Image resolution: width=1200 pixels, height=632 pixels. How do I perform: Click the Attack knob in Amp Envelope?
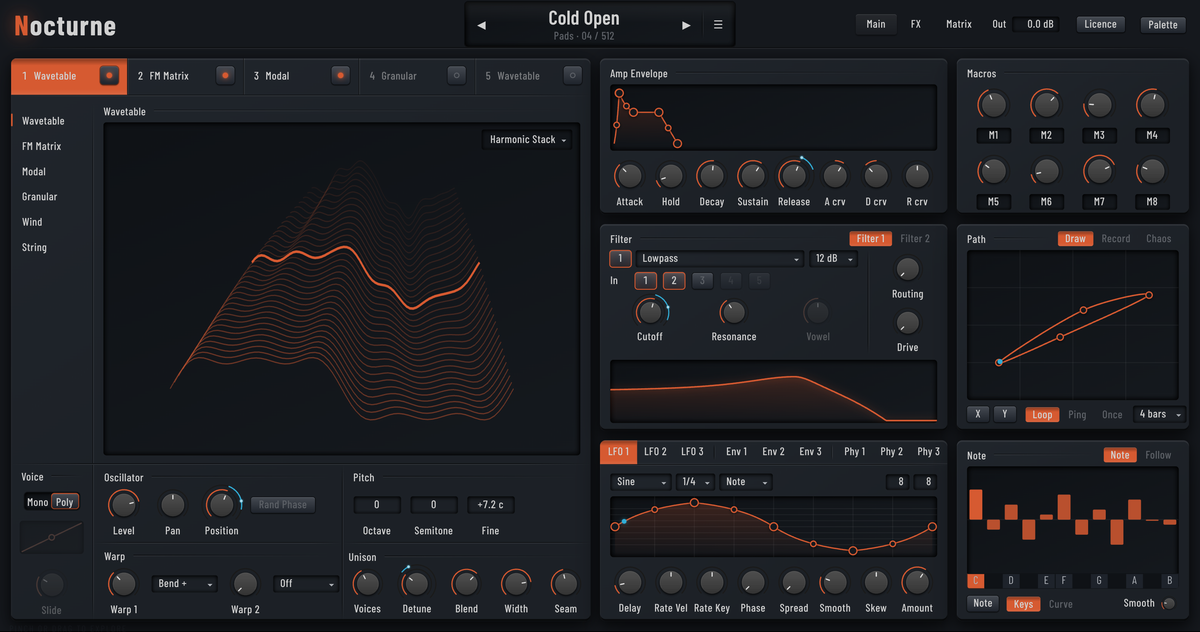[629, 176]
